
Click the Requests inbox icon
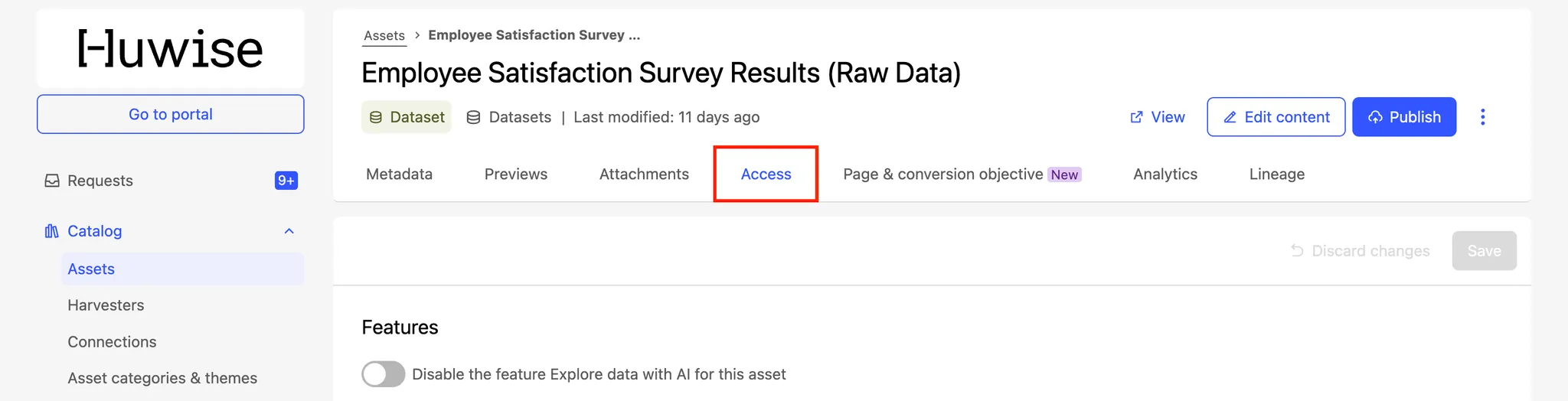click(x=52, y=181)
